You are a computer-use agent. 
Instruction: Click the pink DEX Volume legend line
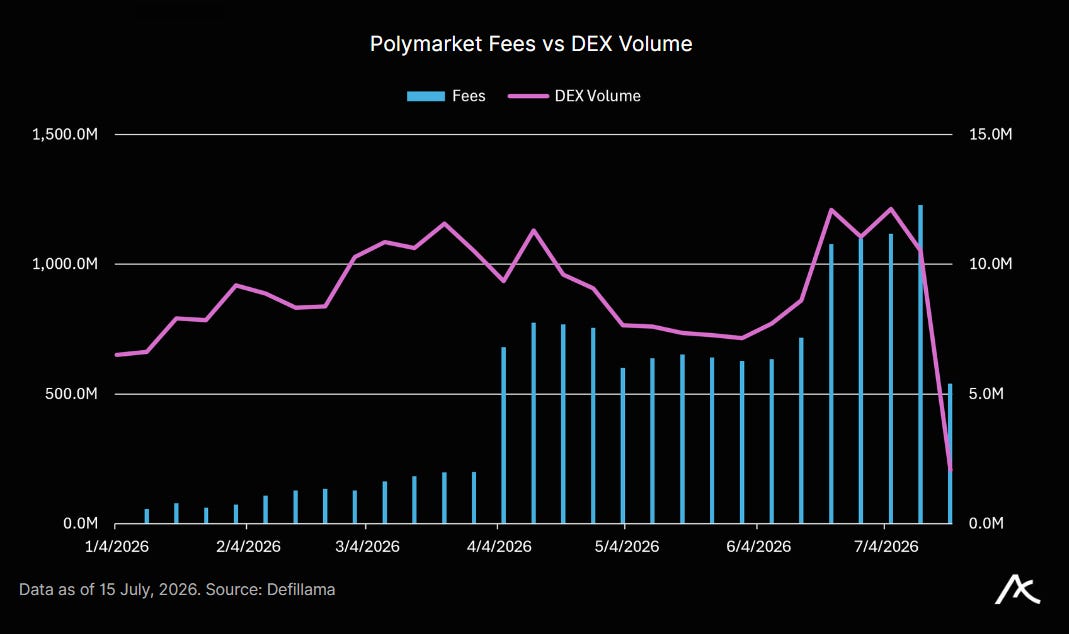pos(528,96)
